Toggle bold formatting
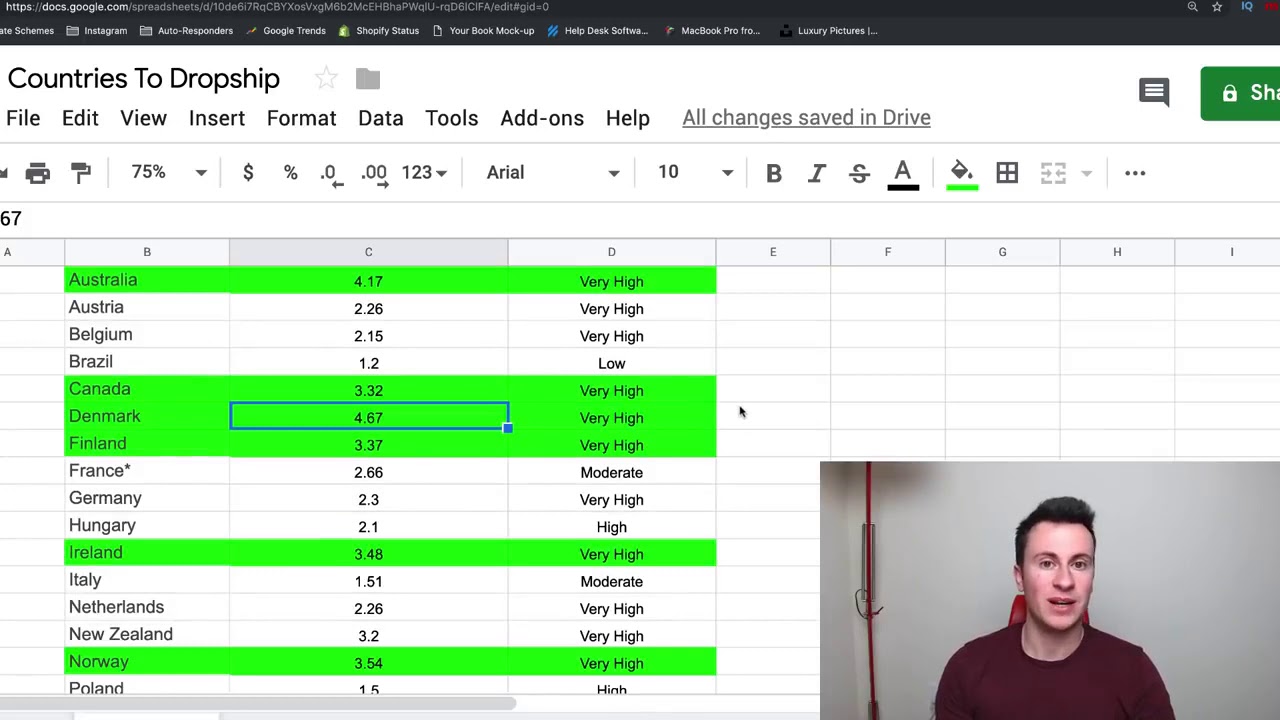Image resolution: width=1280 pixels, height=720 pixels. pyautogui.click(x=773, y=173)
